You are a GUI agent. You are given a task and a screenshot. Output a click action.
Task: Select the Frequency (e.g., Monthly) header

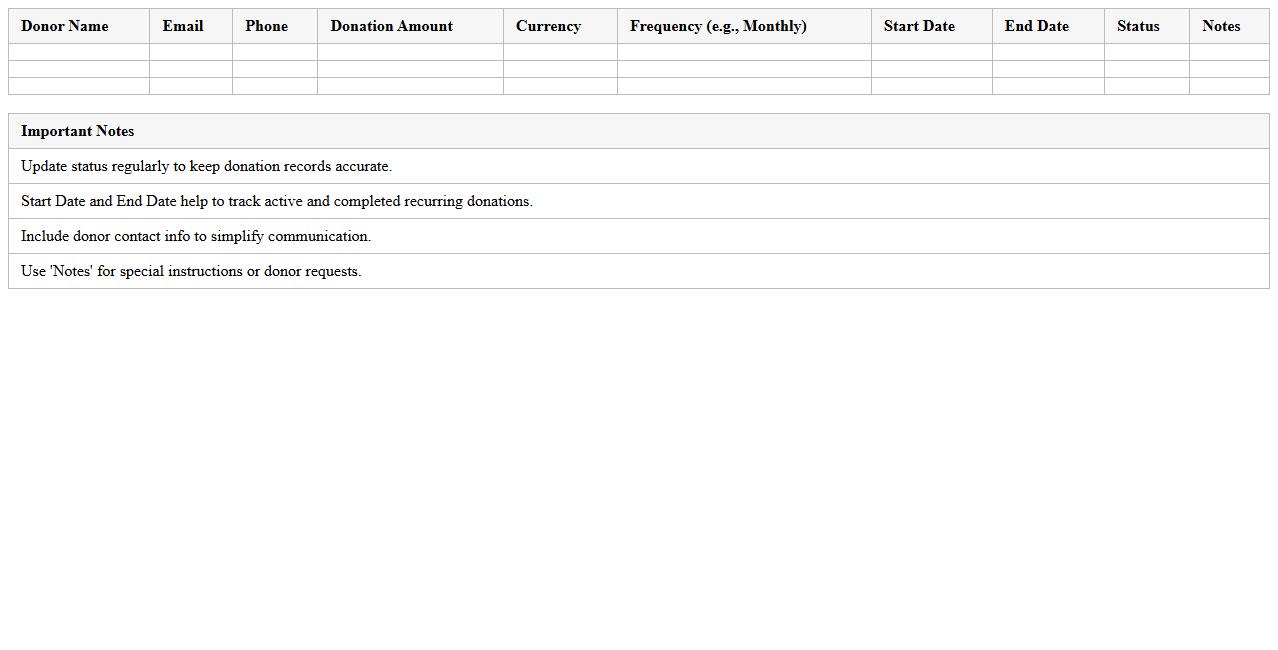[718, 26]
